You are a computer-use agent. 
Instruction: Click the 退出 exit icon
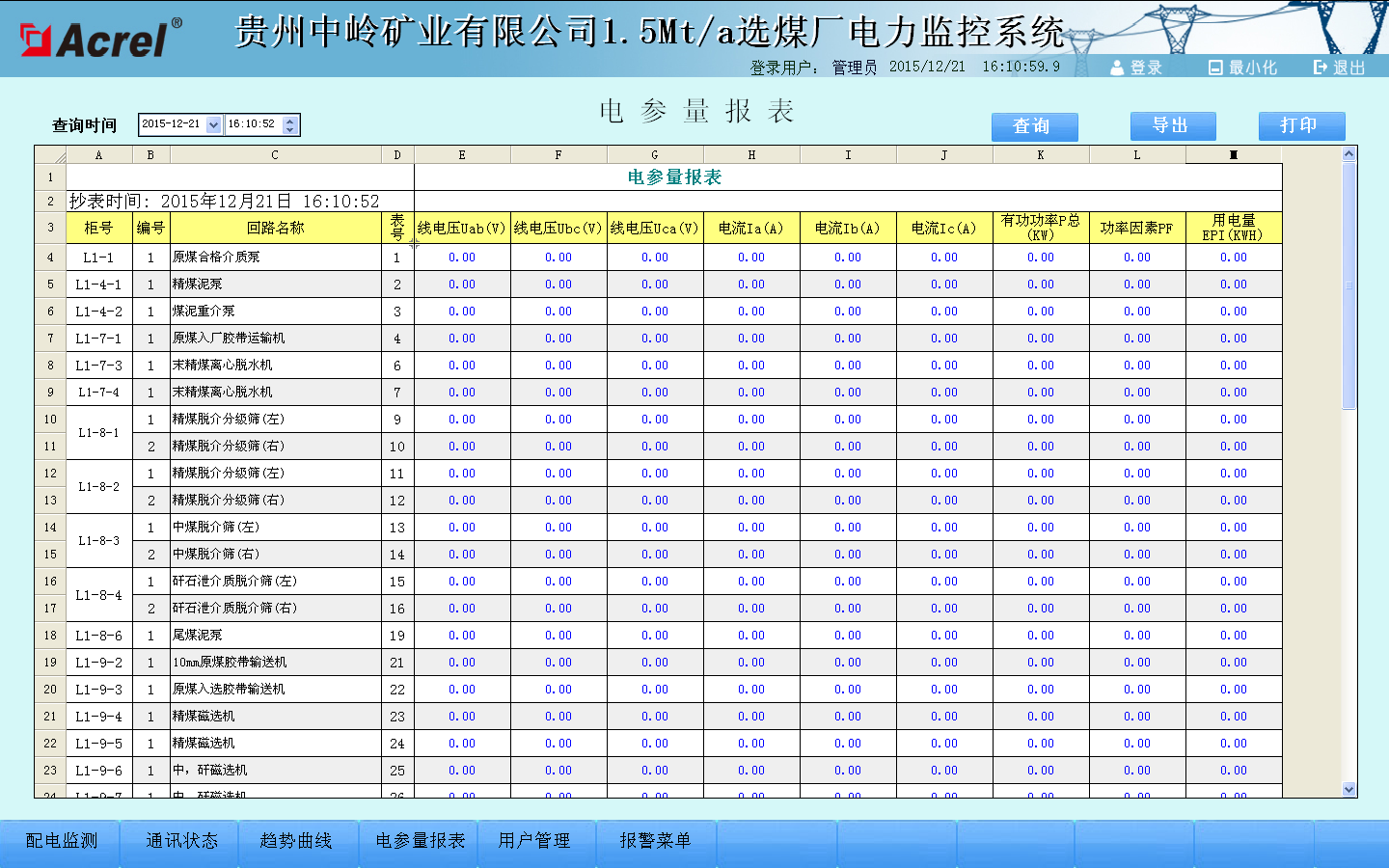click(1321, 68)
